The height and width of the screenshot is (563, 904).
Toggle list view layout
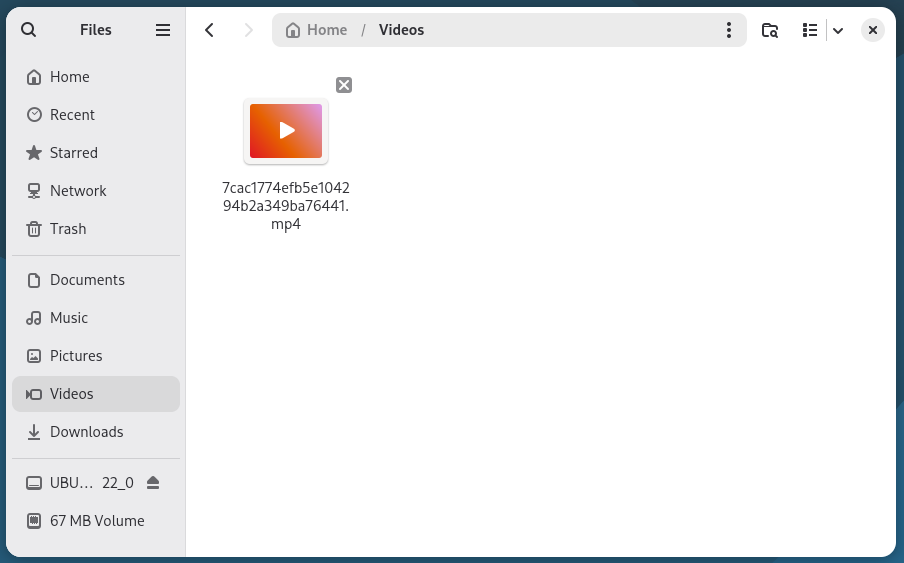click(x=810, y=30)
